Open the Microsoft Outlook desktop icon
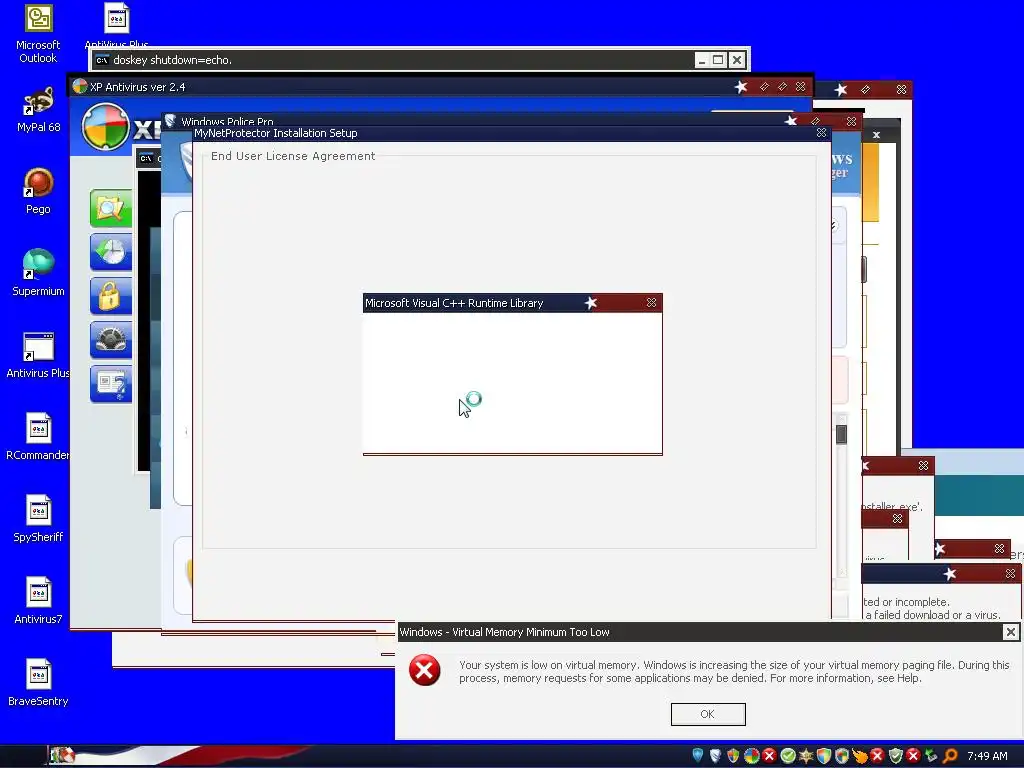 pyautogui.click(x=38, y=18)
